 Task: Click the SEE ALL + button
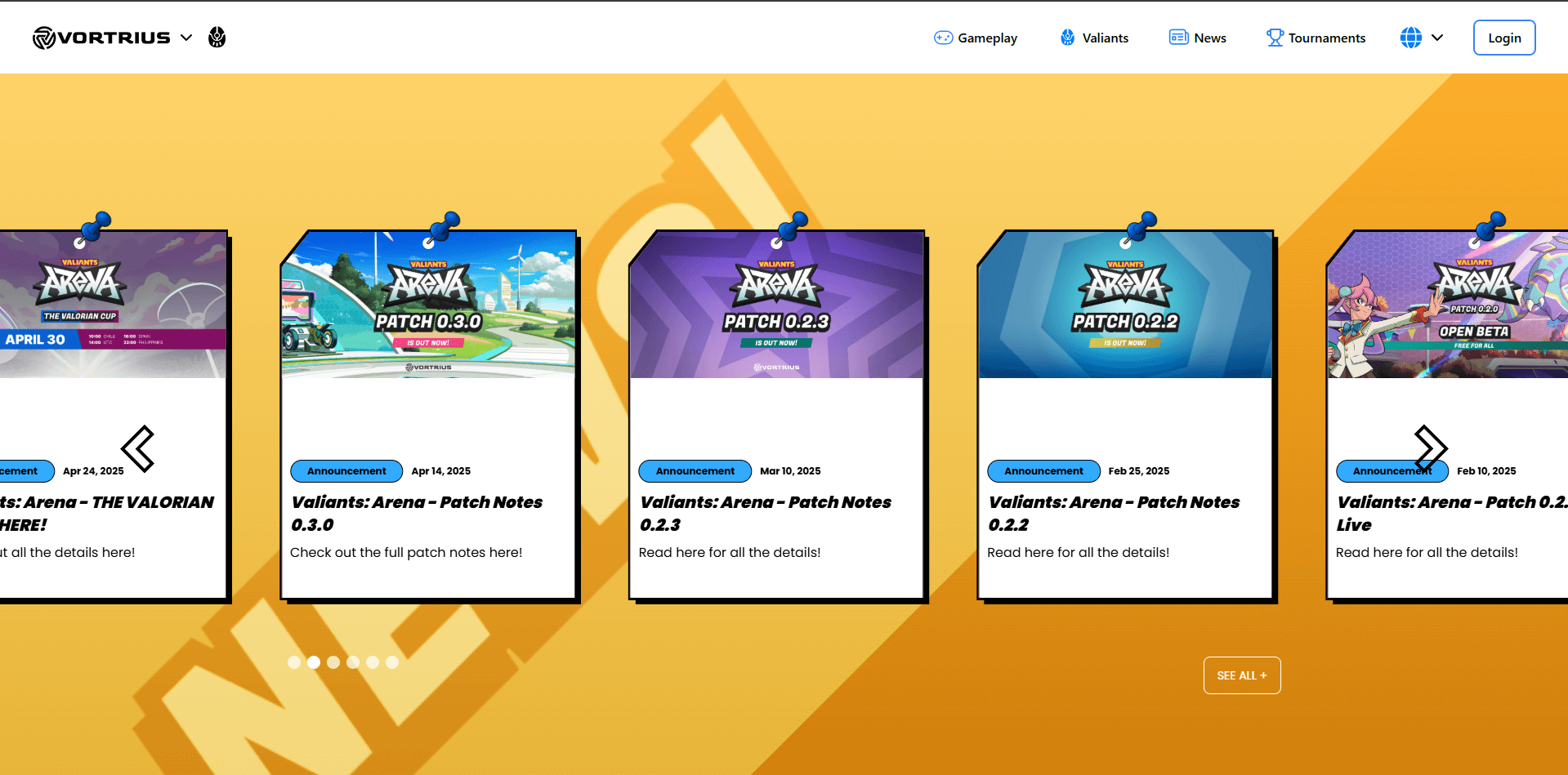[1242, 675]
